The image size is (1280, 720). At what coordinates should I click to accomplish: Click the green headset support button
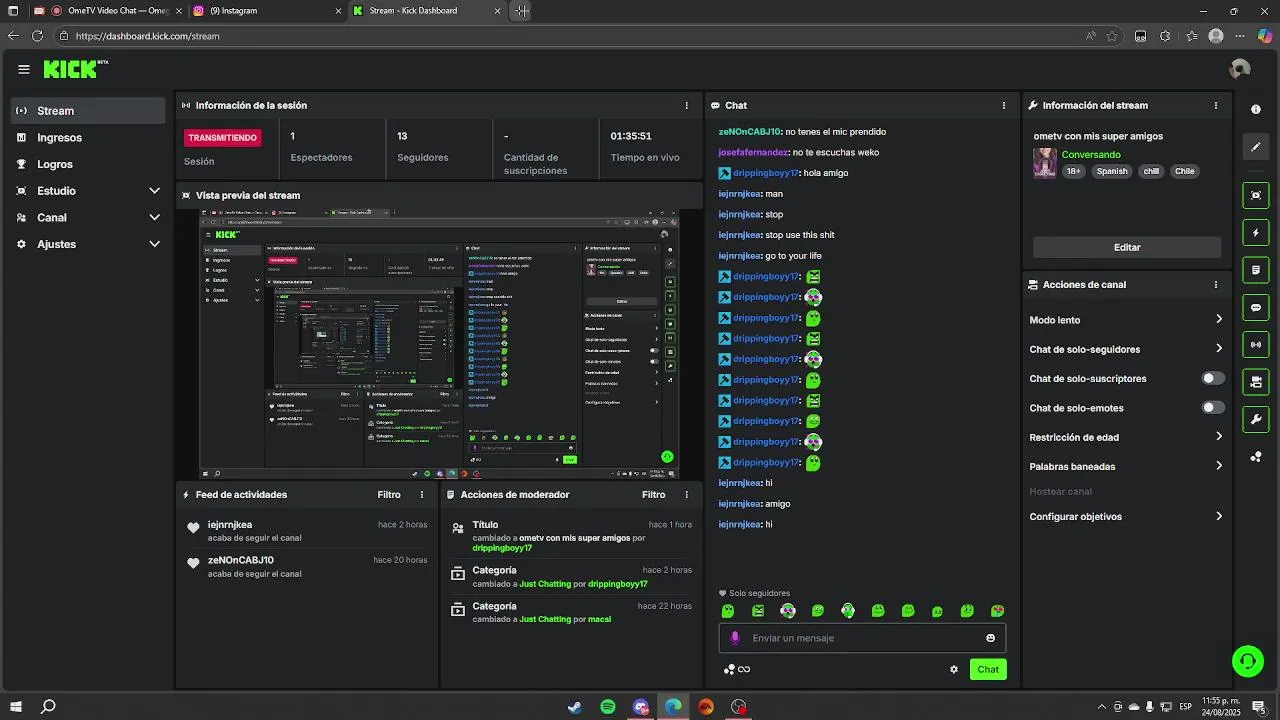coord(1248,660)
